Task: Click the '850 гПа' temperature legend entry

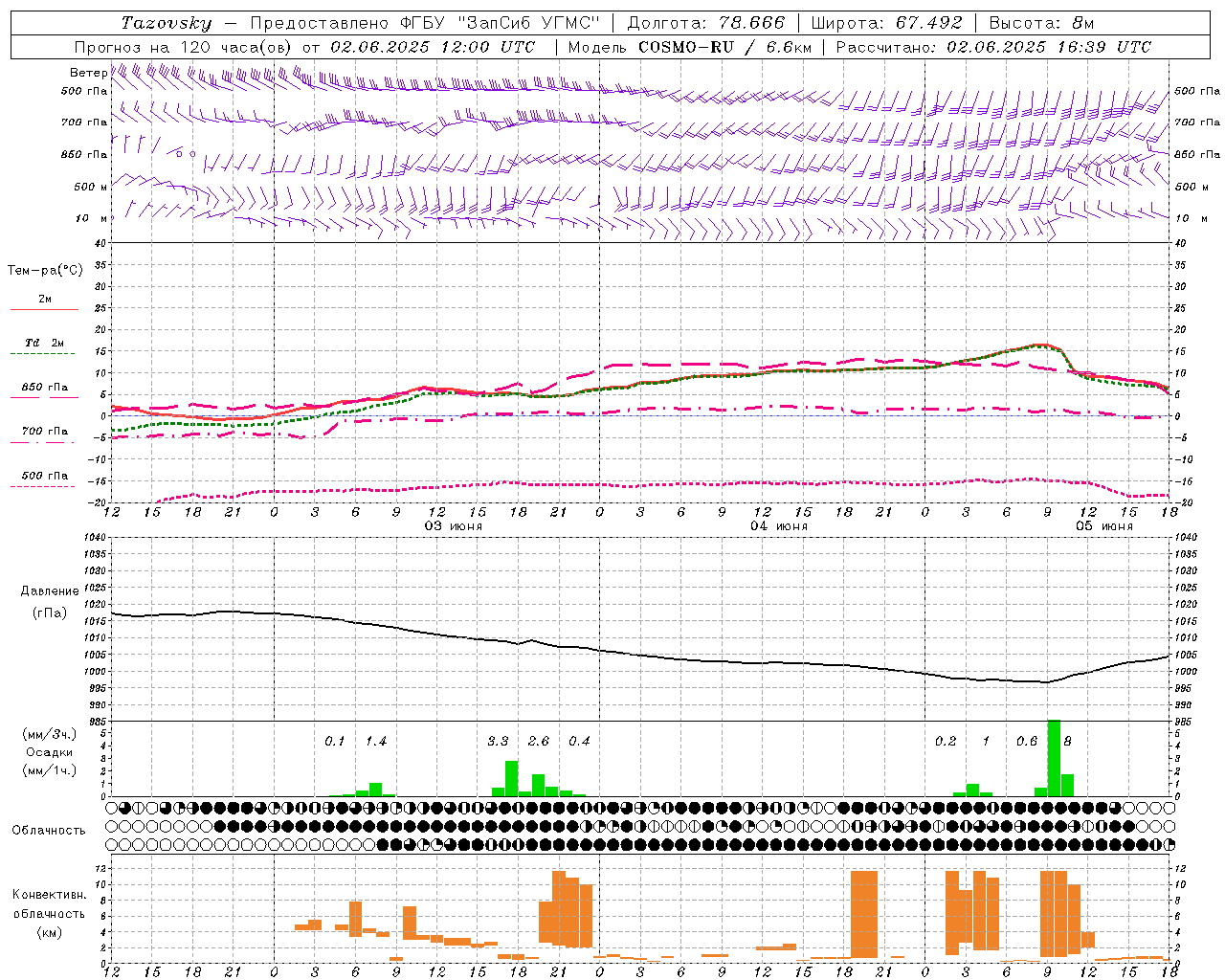Action: [x=45, y=387]
